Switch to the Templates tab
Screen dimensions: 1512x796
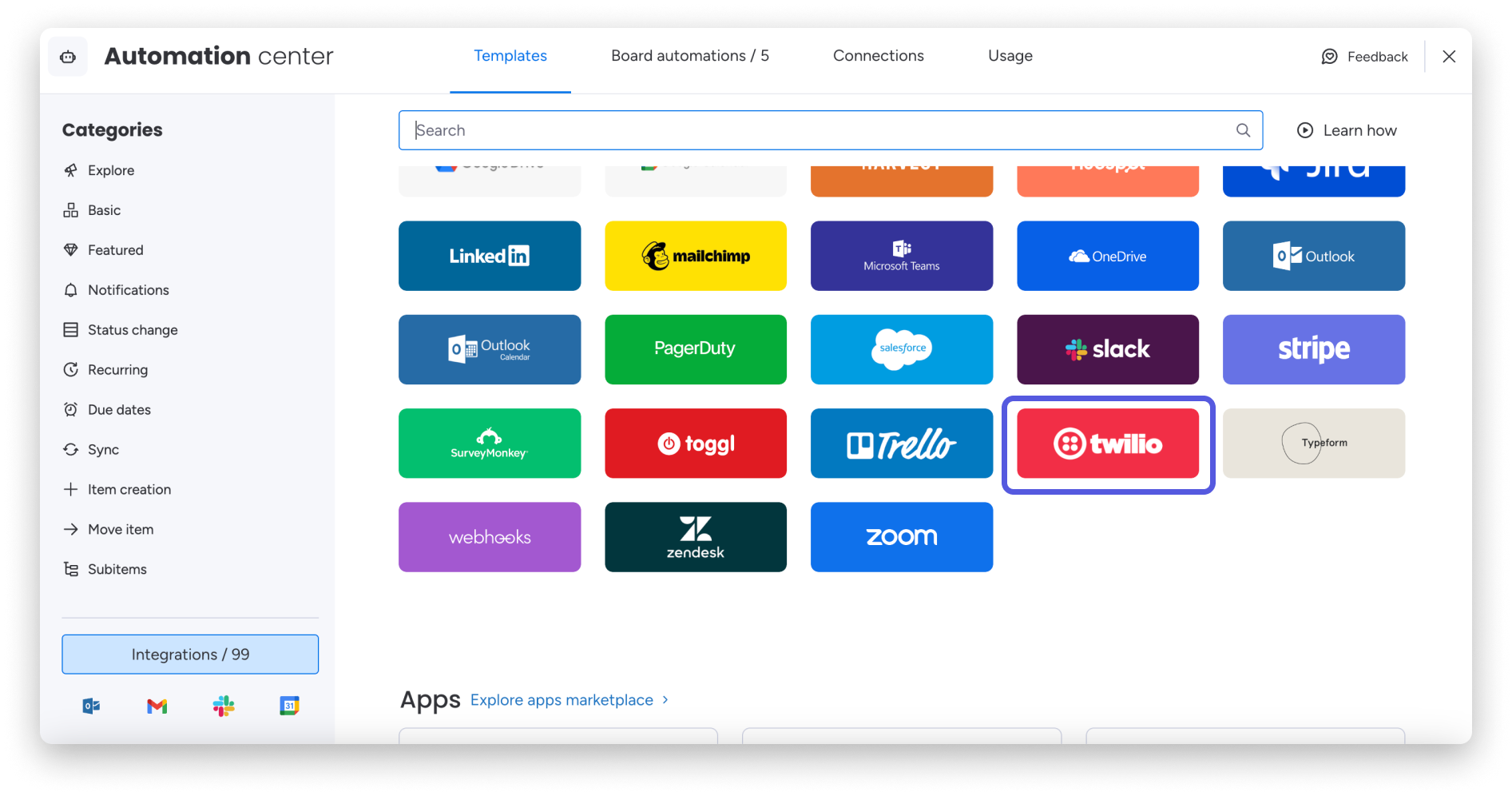[x=510, y=56]
